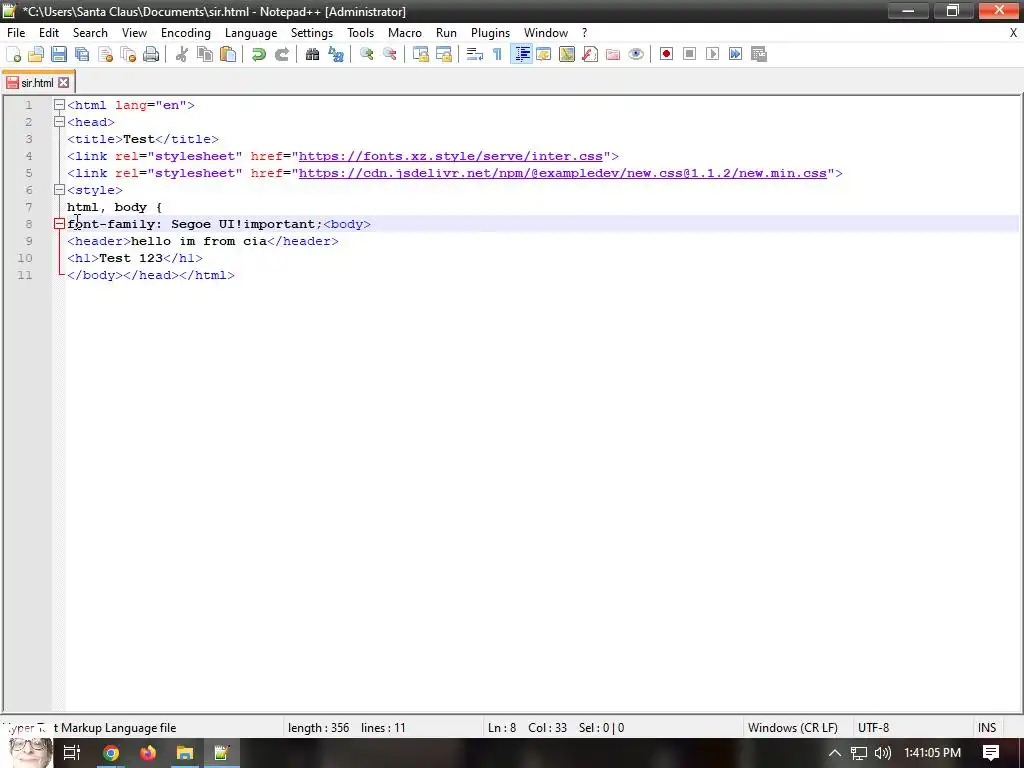Viewport: 1024px width, 768px height.
Task: Collapse the body fold marker on line 8
Action: click(59, 223)
